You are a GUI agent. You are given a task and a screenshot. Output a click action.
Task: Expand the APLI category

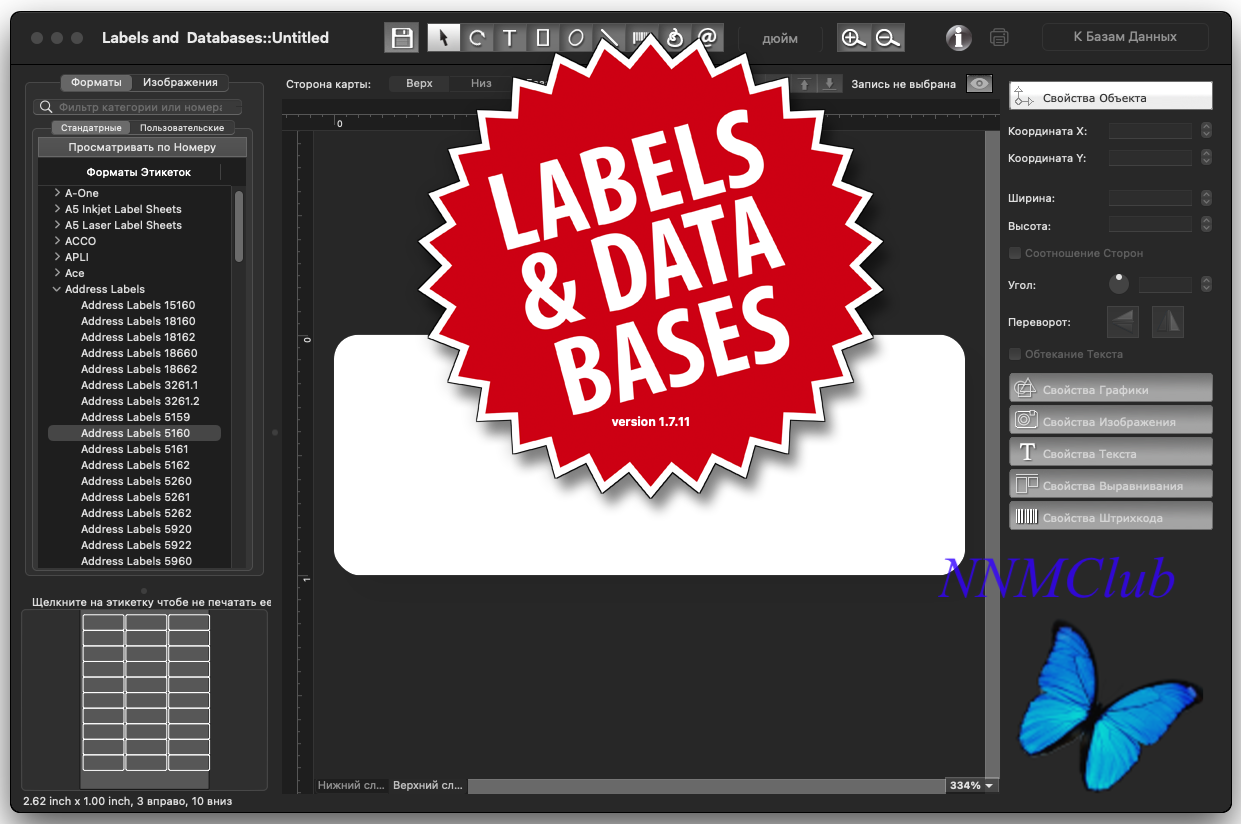point(57,257)
